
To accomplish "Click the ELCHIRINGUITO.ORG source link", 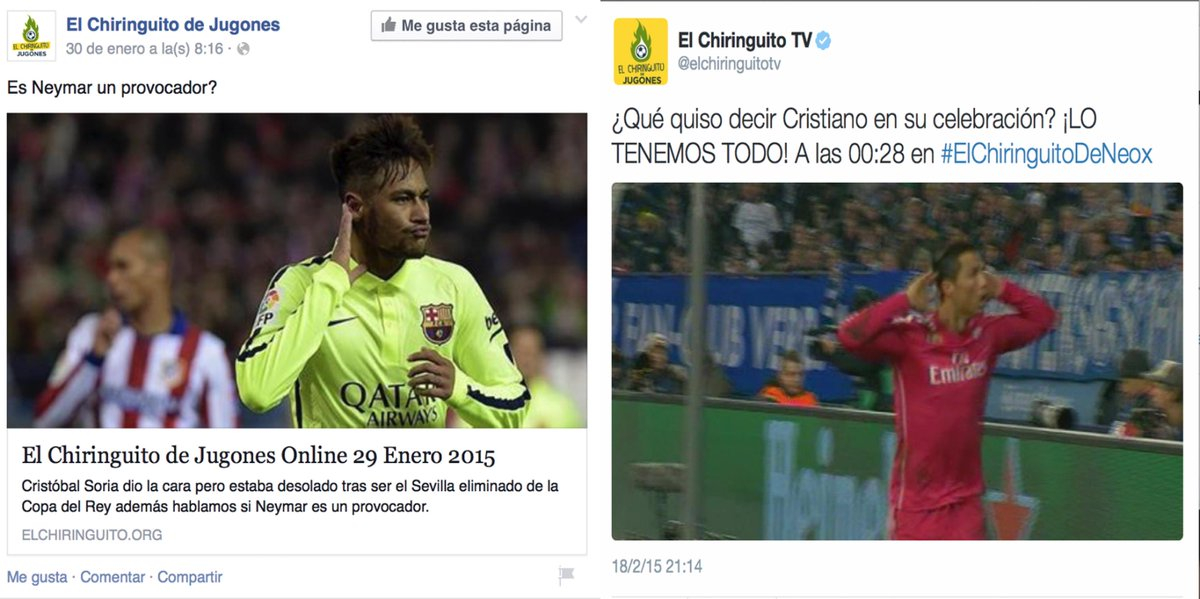I will click(x=92, y=535).
